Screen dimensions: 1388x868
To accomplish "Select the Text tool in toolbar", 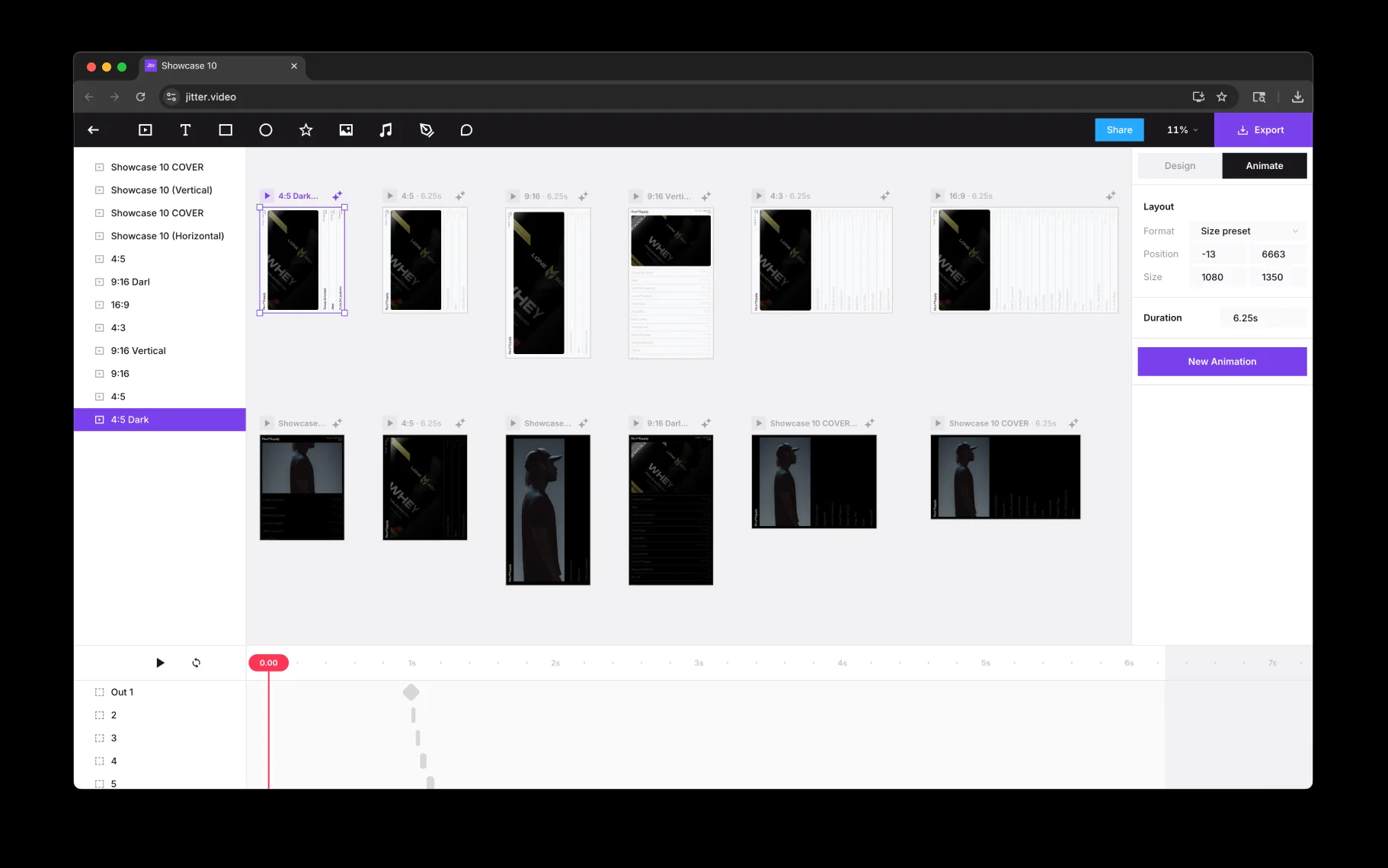I will pos(185,130).
